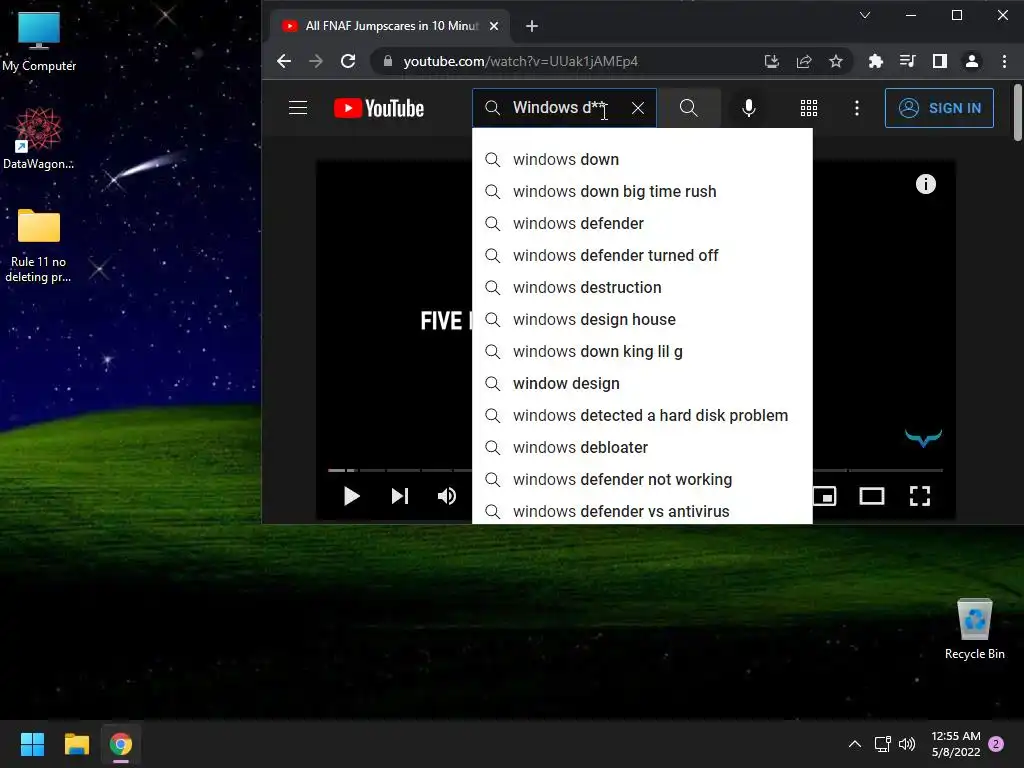The height and width of the screenshot is (768, 1024).
Task: Pick "windows design house" suggestion
Action: pos(643,319)
